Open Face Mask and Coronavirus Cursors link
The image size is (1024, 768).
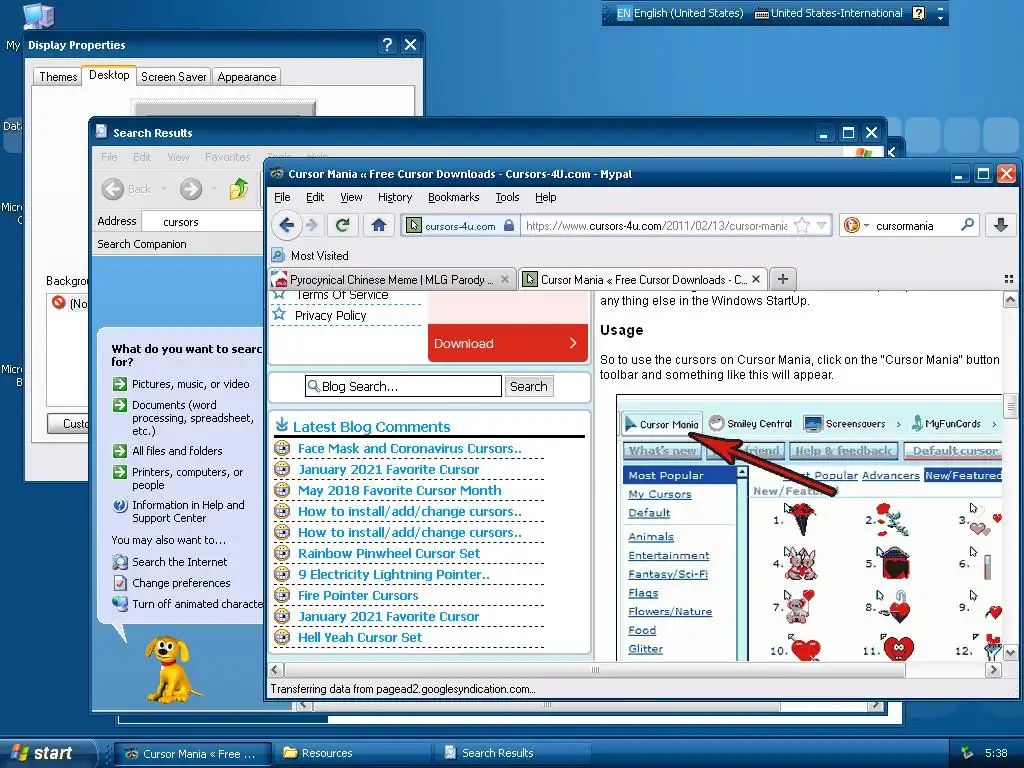coord(409,449)
